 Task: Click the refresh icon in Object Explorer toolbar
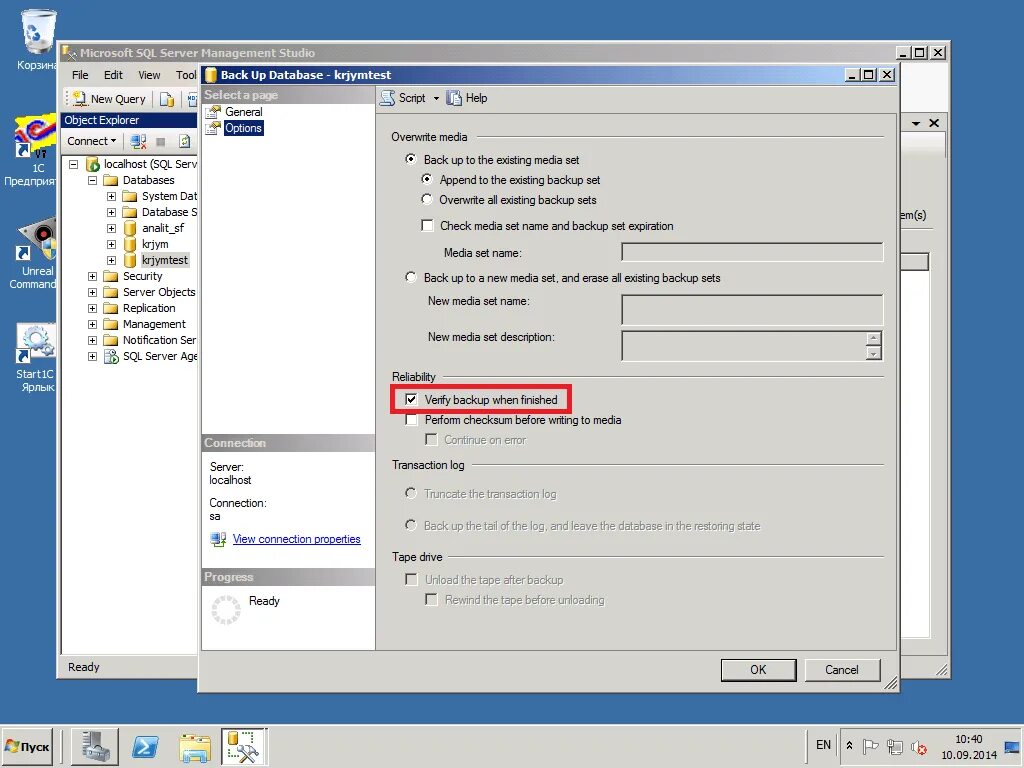point(185,141)
